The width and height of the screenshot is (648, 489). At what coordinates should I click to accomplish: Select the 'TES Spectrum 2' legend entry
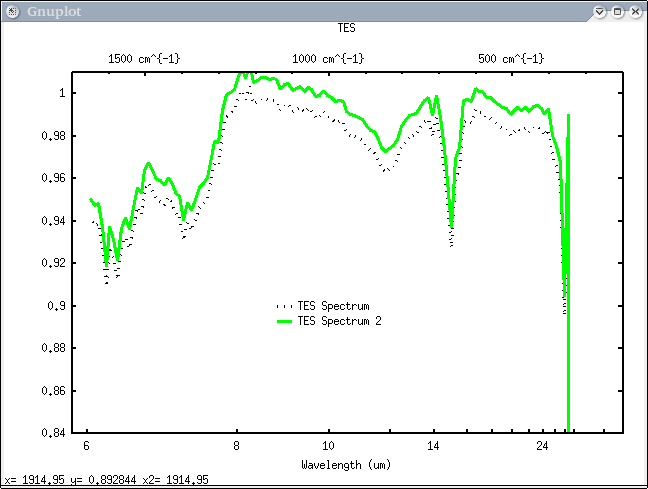(x=339, y=321)
